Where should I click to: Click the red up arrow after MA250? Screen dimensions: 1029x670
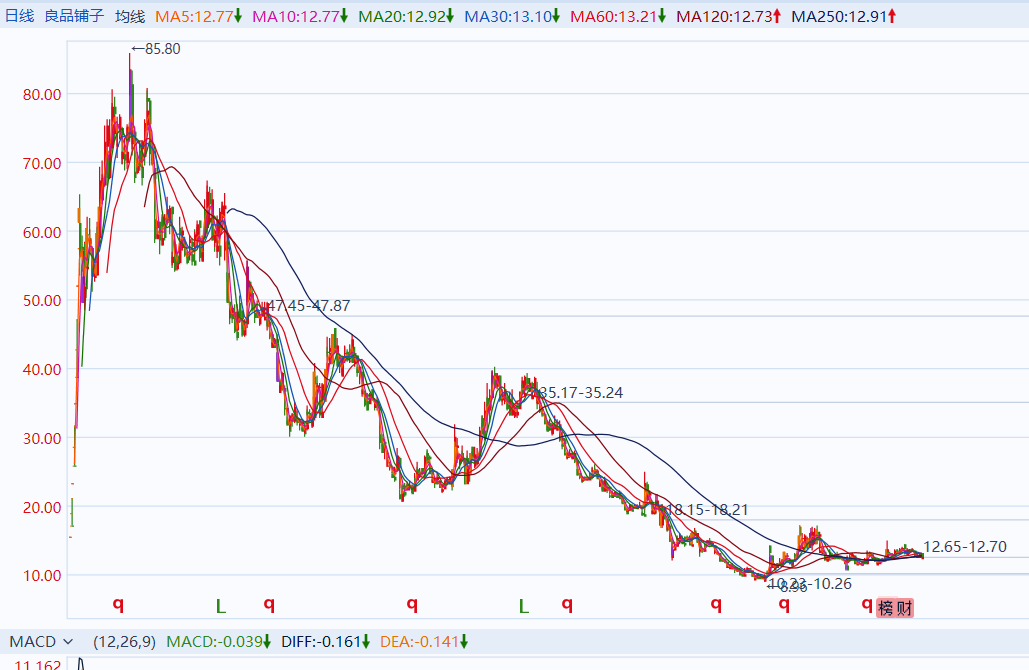891,16
